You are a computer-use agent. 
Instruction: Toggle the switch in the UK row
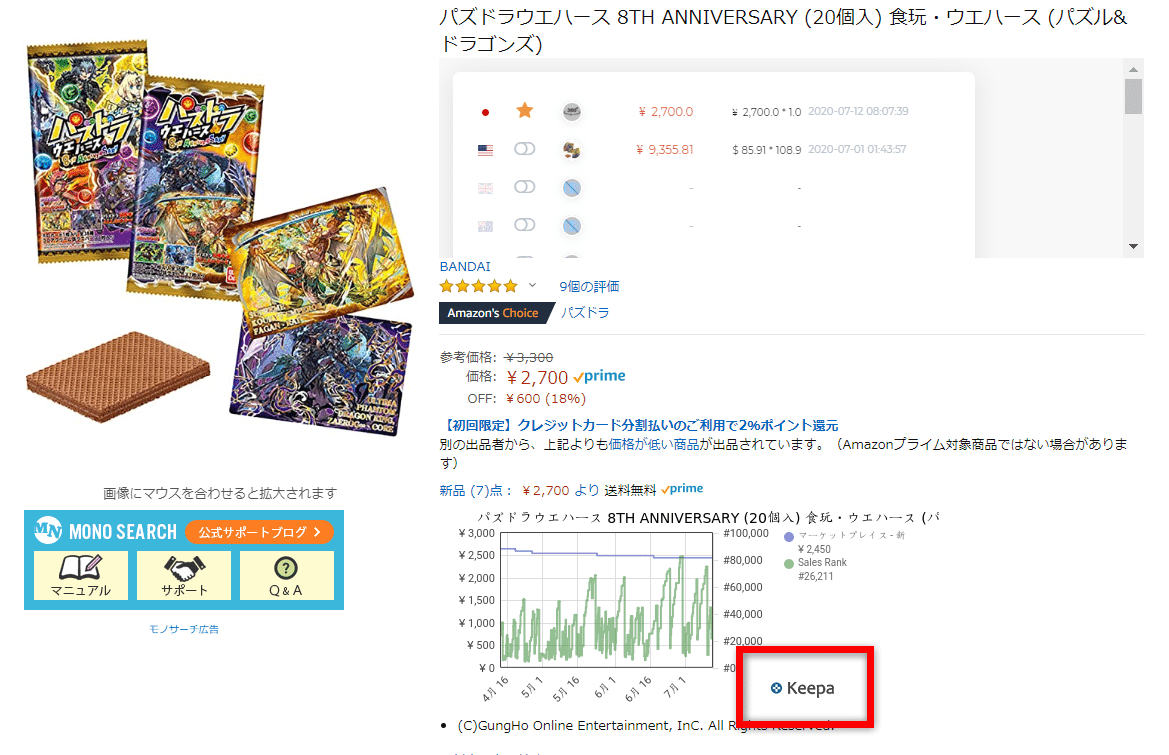(525, 186)
